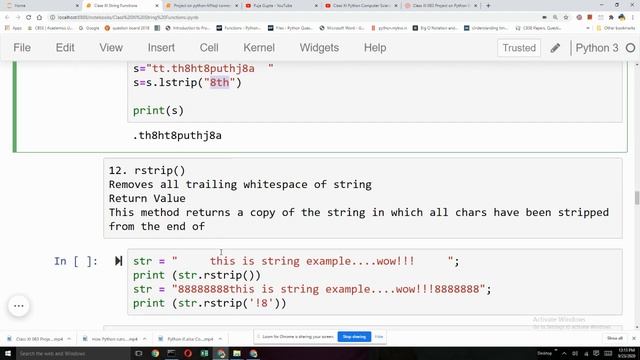Switch to Class XI Python Computer Science tab

click(x=361, y=6)
